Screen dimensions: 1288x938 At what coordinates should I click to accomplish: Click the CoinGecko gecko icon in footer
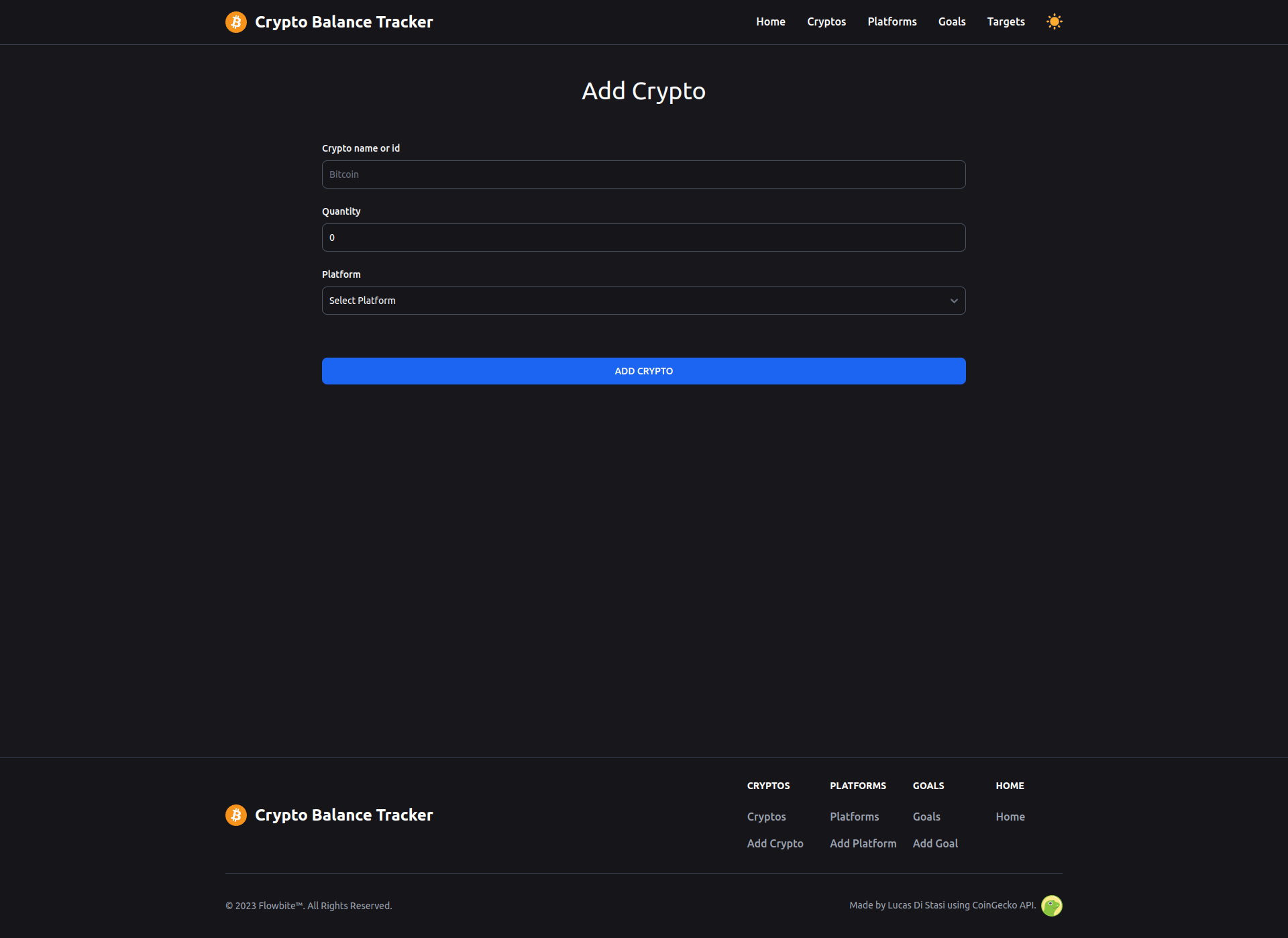[x=1051, y=906]
